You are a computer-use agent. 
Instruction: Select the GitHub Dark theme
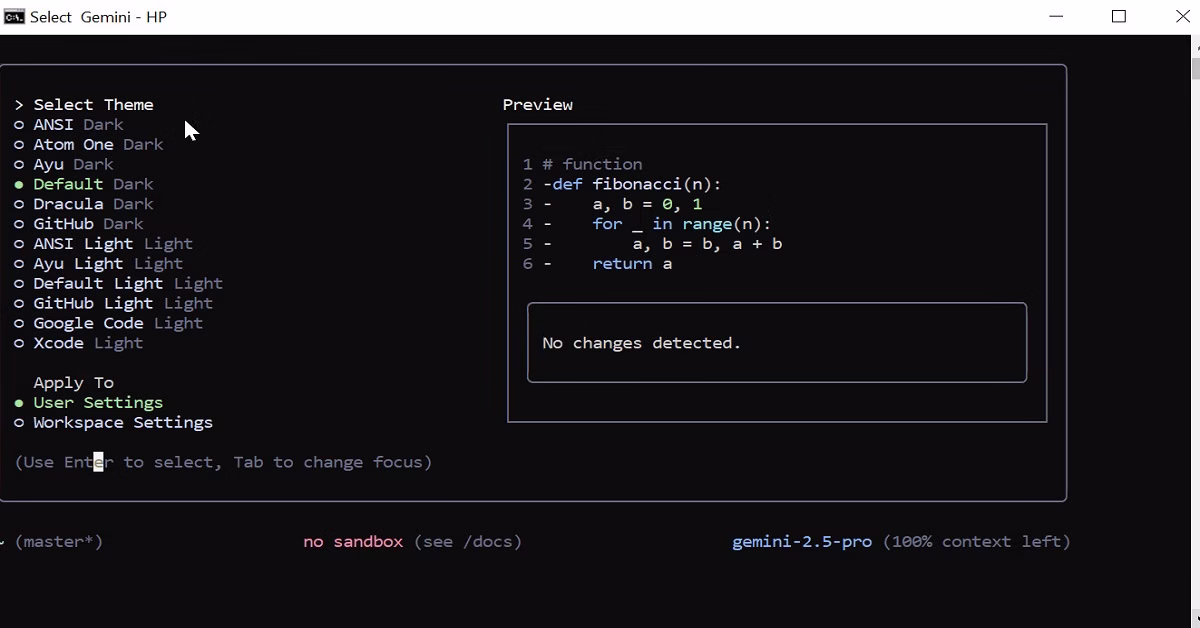coord(79,224)
